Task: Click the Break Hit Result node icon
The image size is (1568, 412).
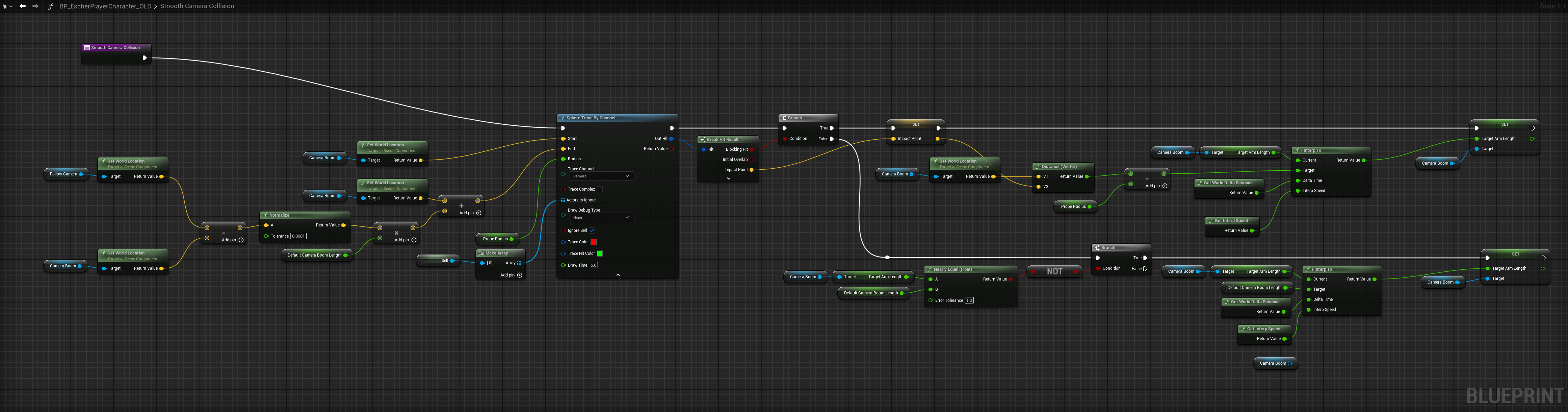Action: (702, 140)
